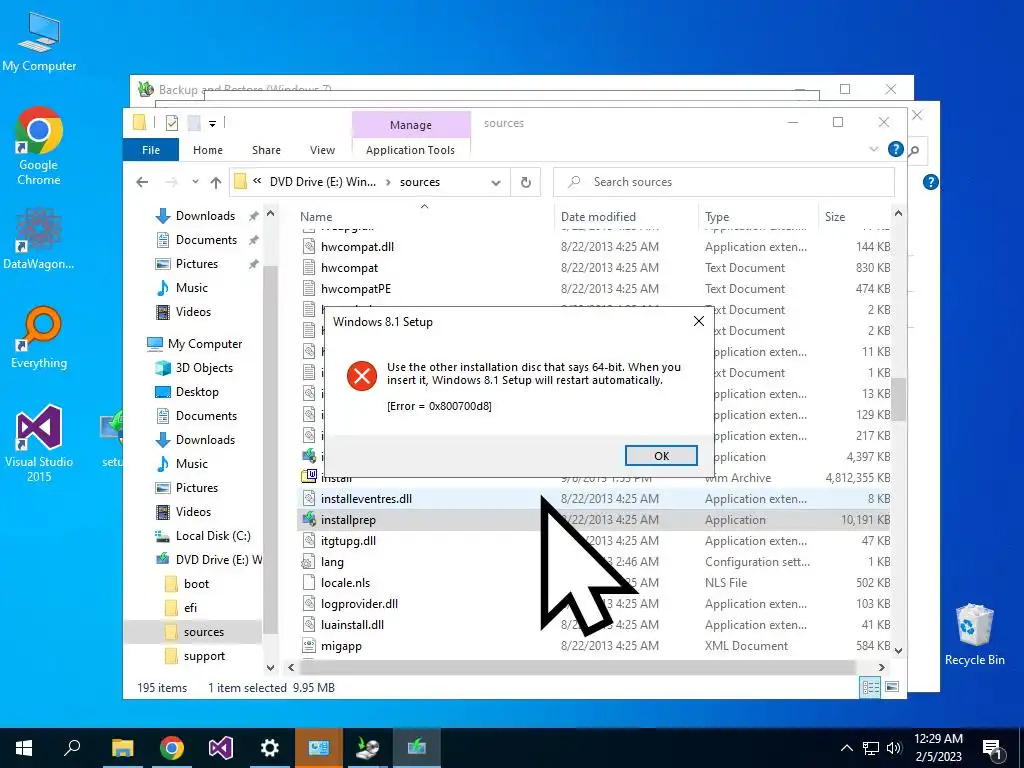Switch to the Control Panel taskbar item
This screenshot has width=1024, height=768.
pyautogui.click(x=319, y=748)
